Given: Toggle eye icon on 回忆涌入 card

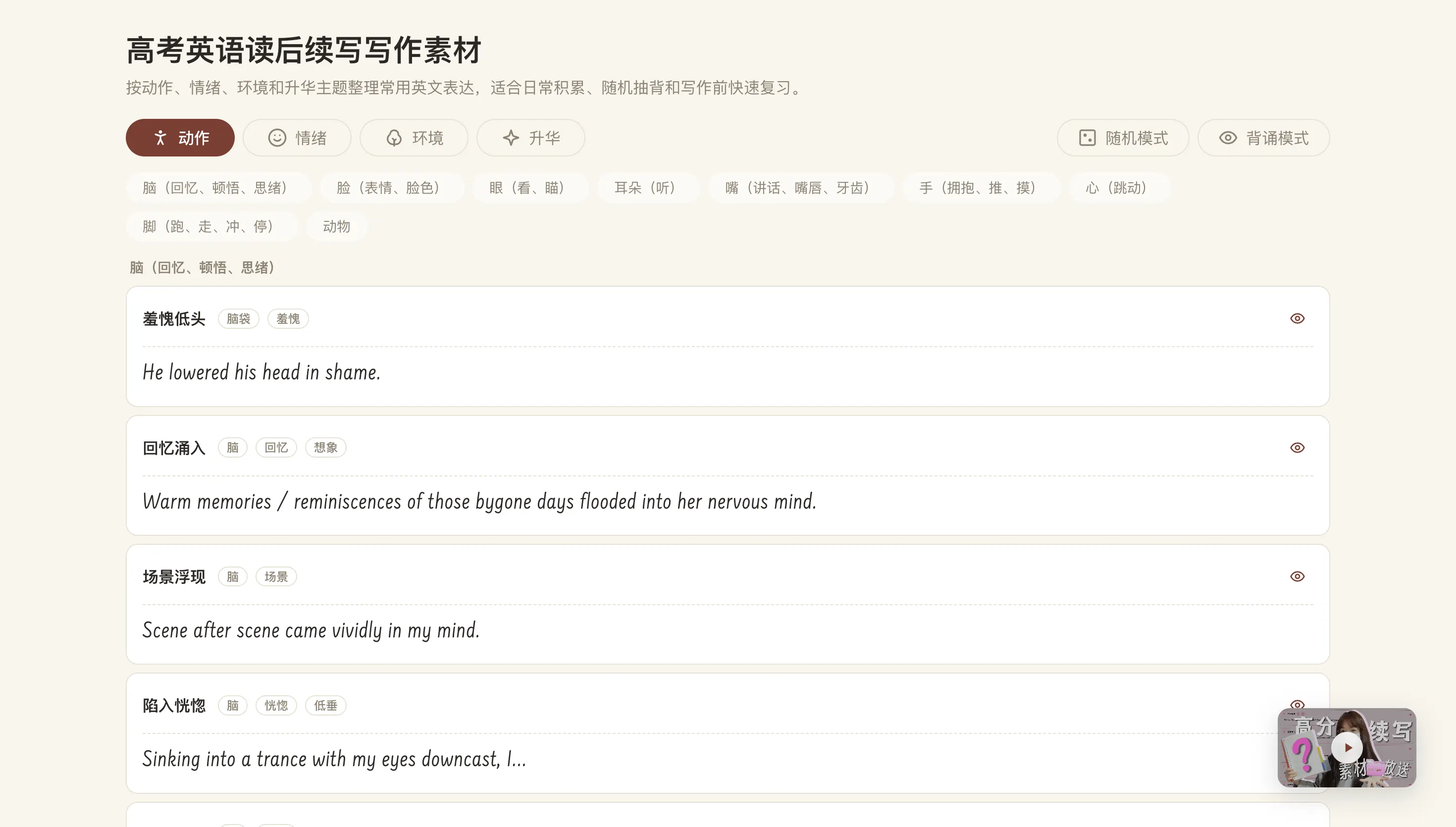Looking at the screenshot, I should (1297, 448).
